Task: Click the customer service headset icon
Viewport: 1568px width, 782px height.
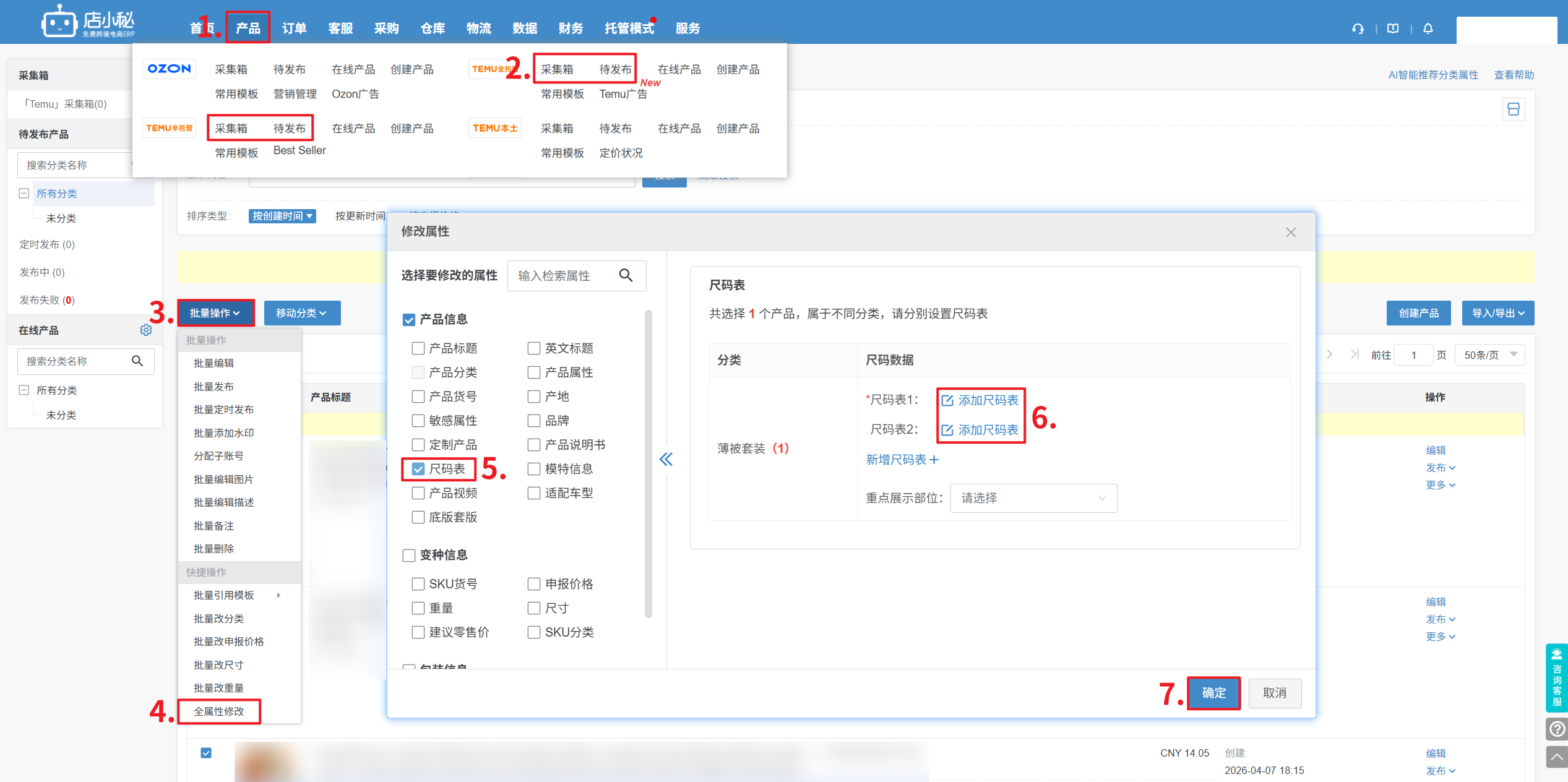Action: [x=1358, y=28]
